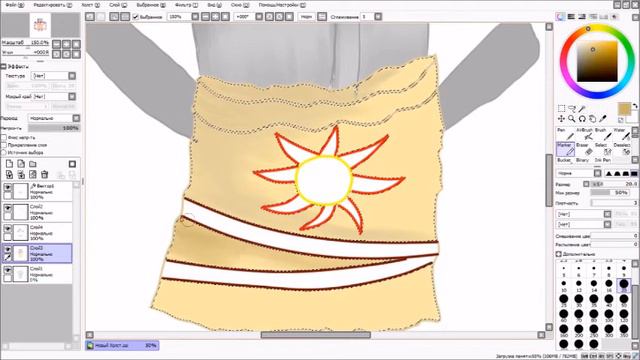The image size is (640, 360).
Task: Show the RGB slider panel icon
Action: [x=571, y=17]
